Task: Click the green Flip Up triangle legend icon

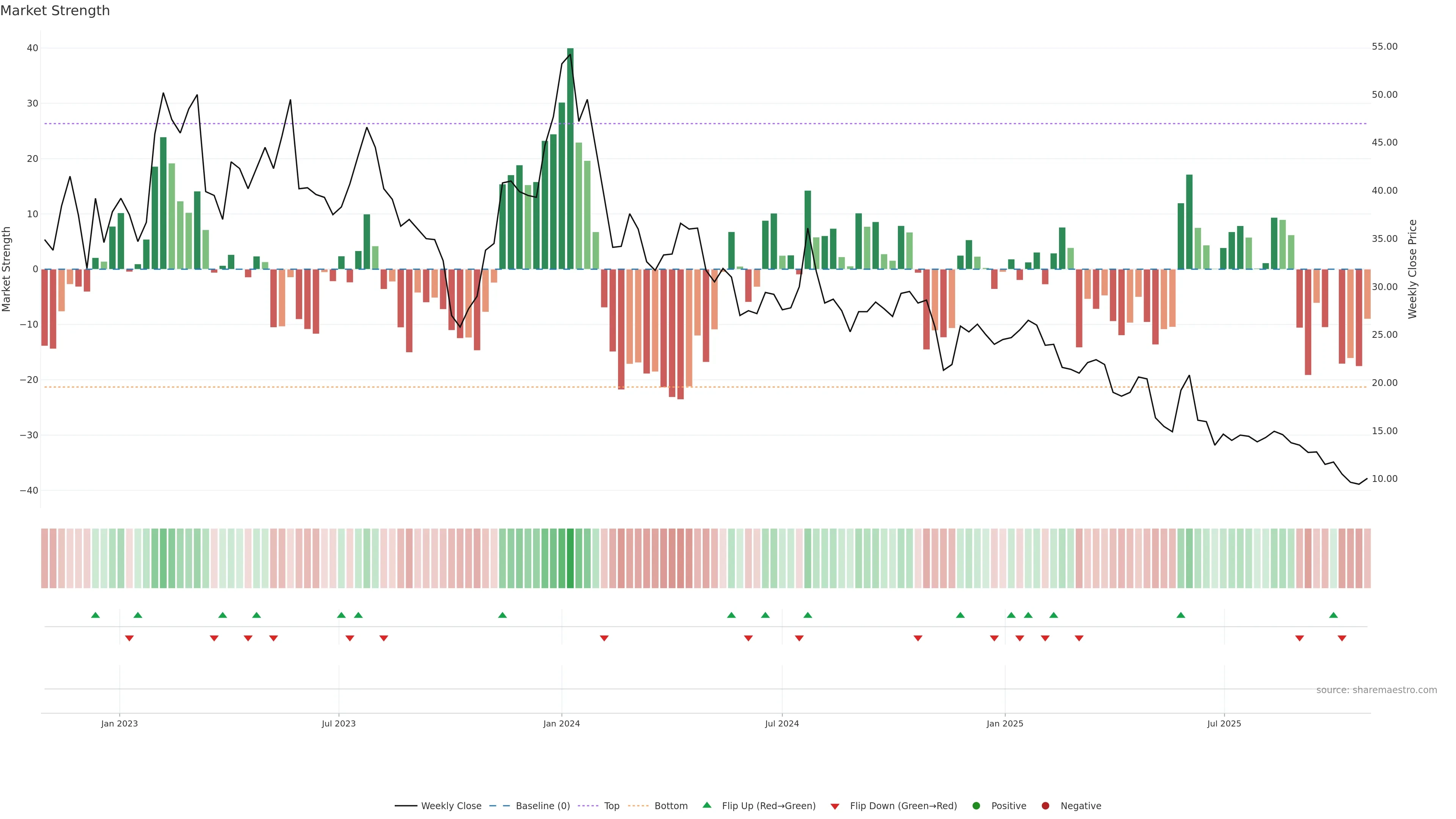Action: (706, 805)
